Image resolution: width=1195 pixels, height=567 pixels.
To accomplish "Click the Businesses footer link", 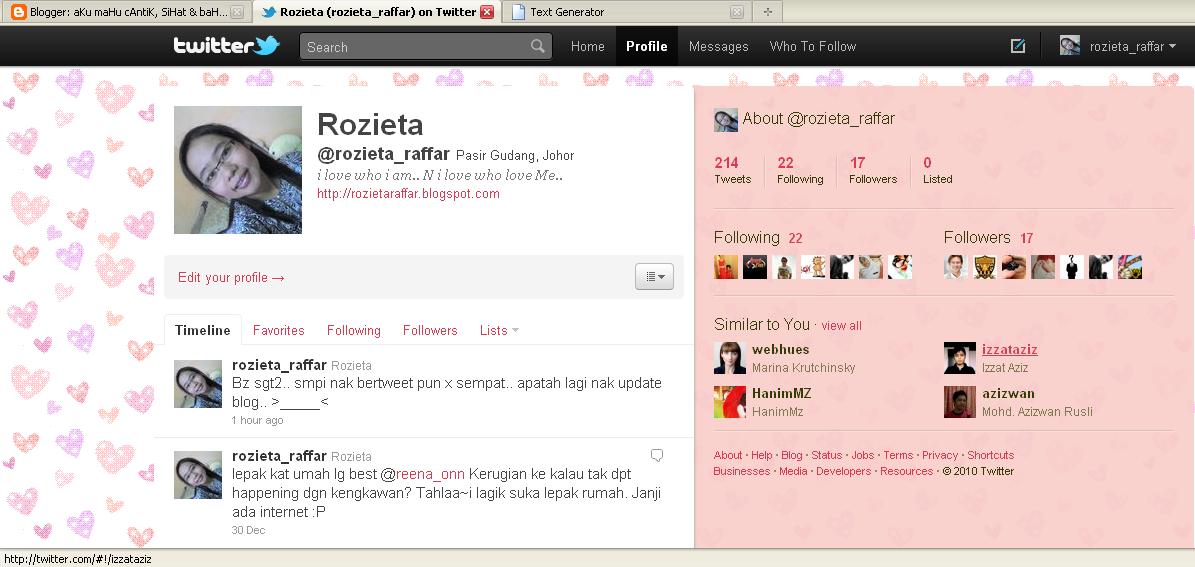I will click(742, 471).
